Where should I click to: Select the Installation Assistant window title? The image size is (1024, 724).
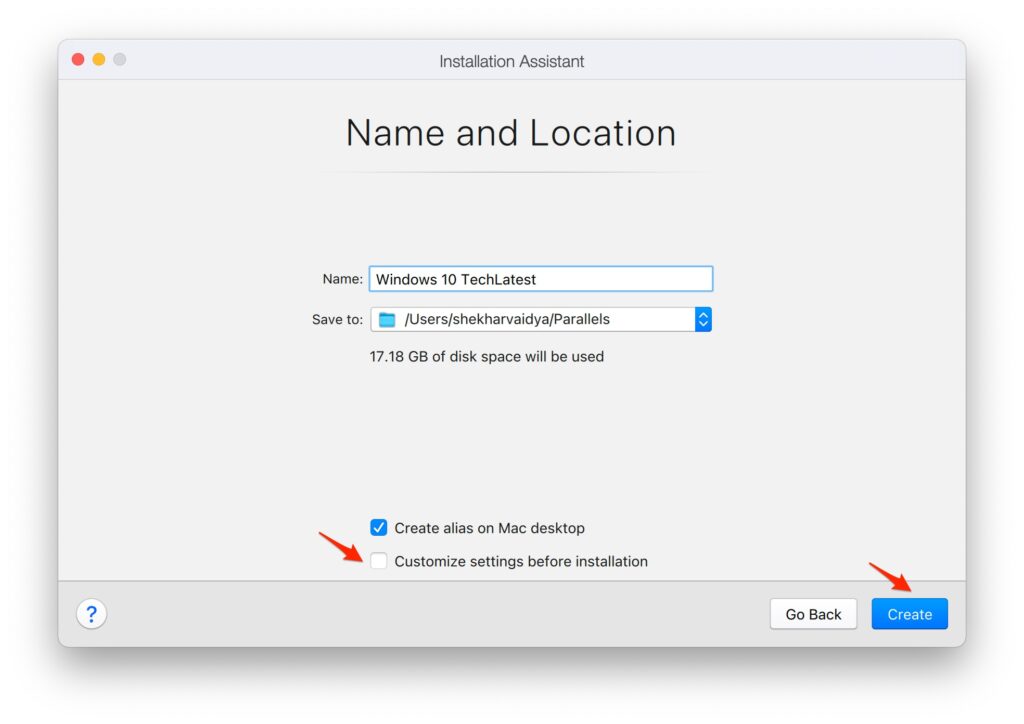[x=511, y=61]
